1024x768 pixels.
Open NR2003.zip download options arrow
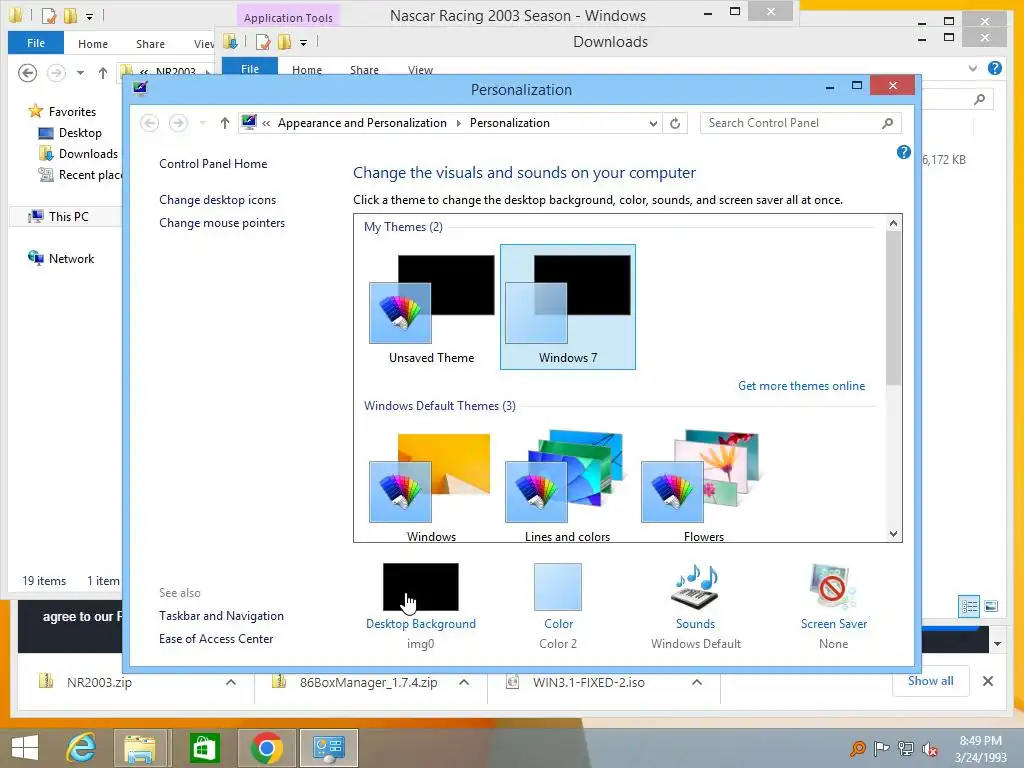[x=231, y=682]
